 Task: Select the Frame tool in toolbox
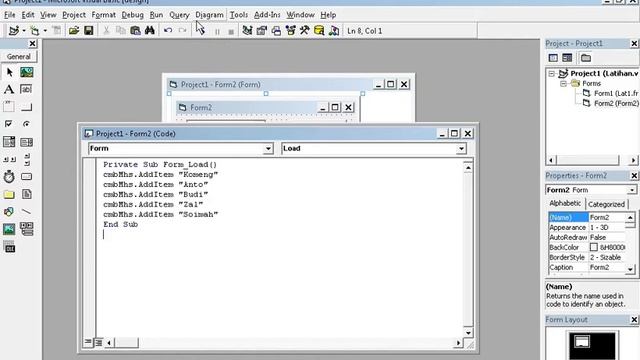click(x=9, y=107)
